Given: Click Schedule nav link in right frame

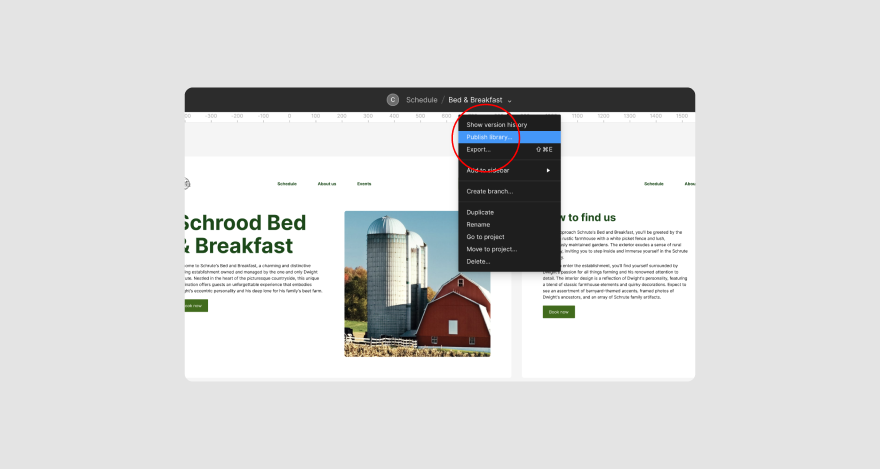Looking at the screenshot, I should point(653,184).
